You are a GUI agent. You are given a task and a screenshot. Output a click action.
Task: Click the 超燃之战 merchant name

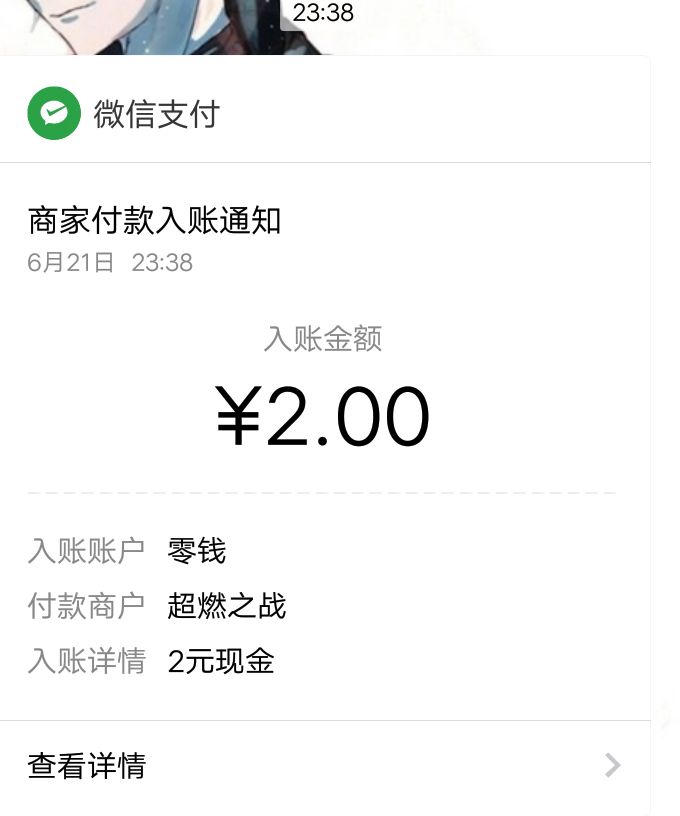click(x=227, y=606)
